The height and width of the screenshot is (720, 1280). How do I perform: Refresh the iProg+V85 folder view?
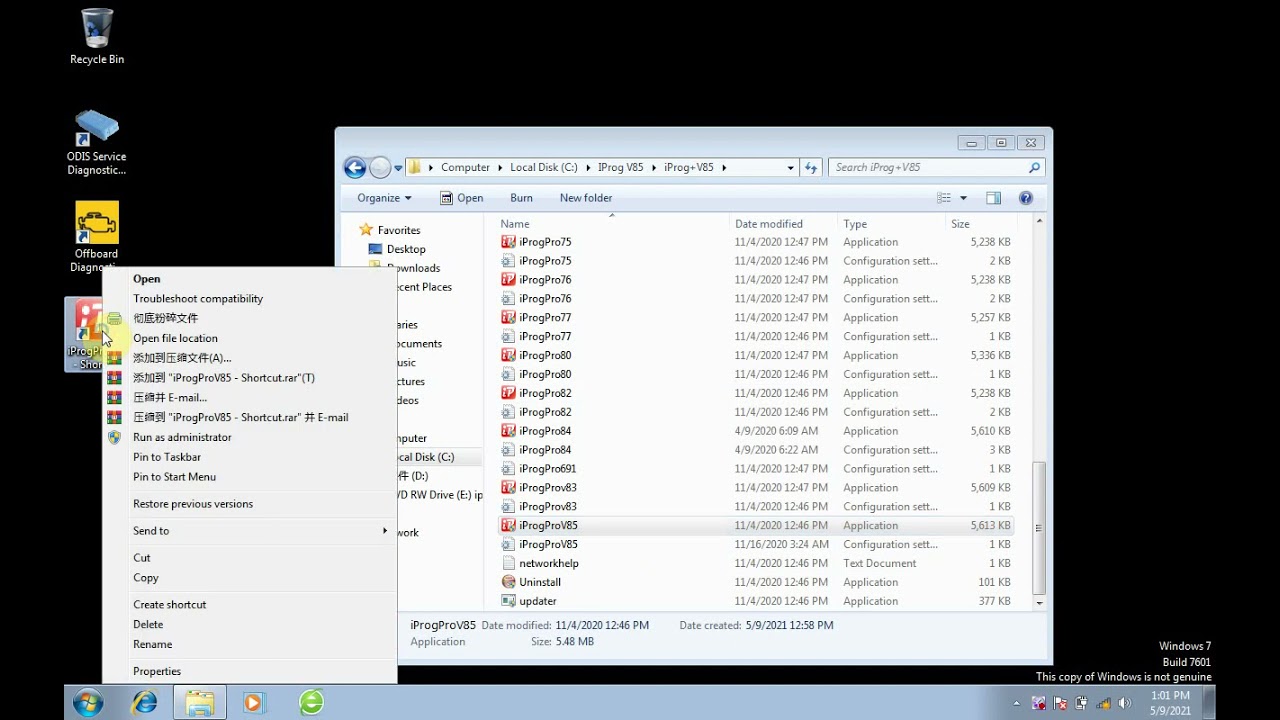coord(811,167)
